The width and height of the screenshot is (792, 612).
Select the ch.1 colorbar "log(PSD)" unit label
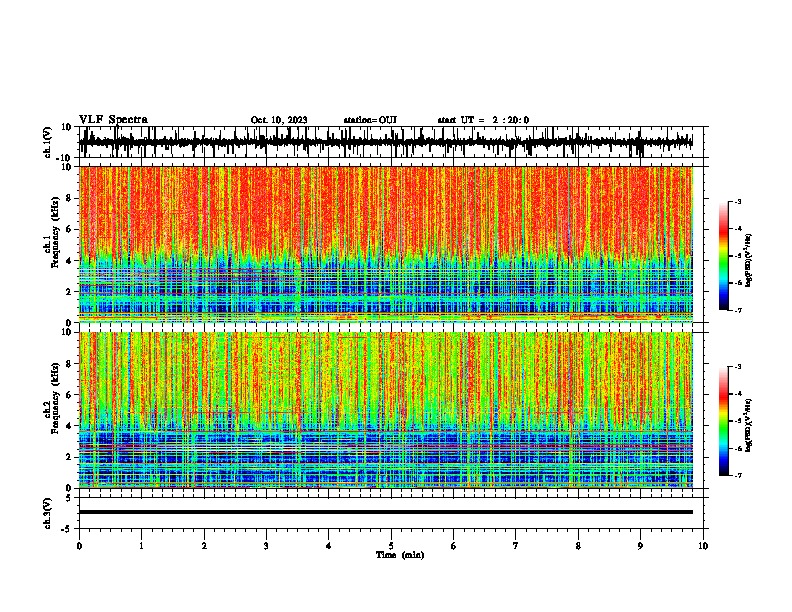coord(748,260)
